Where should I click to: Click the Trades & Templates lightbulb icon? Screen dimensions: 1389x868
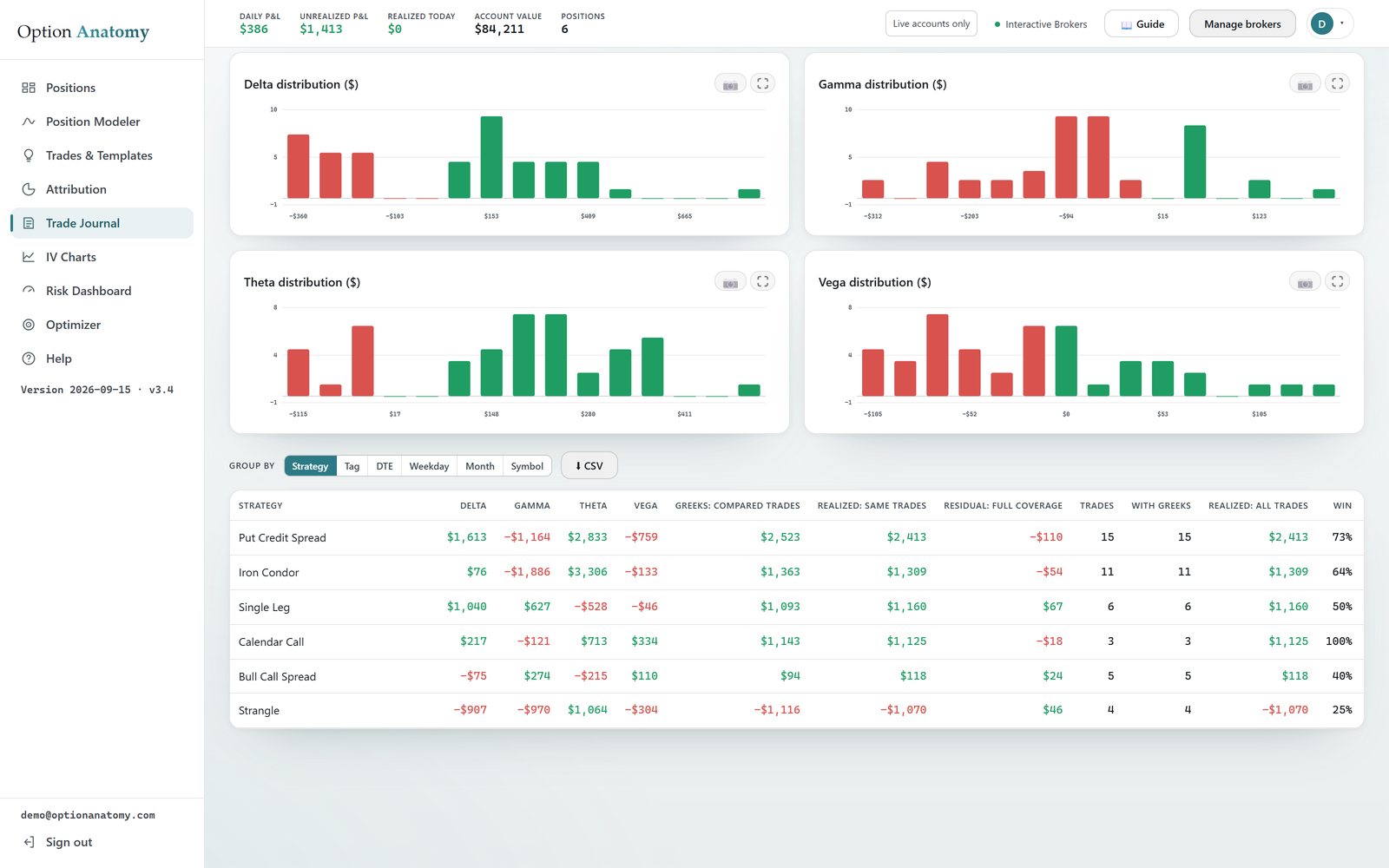29,155
